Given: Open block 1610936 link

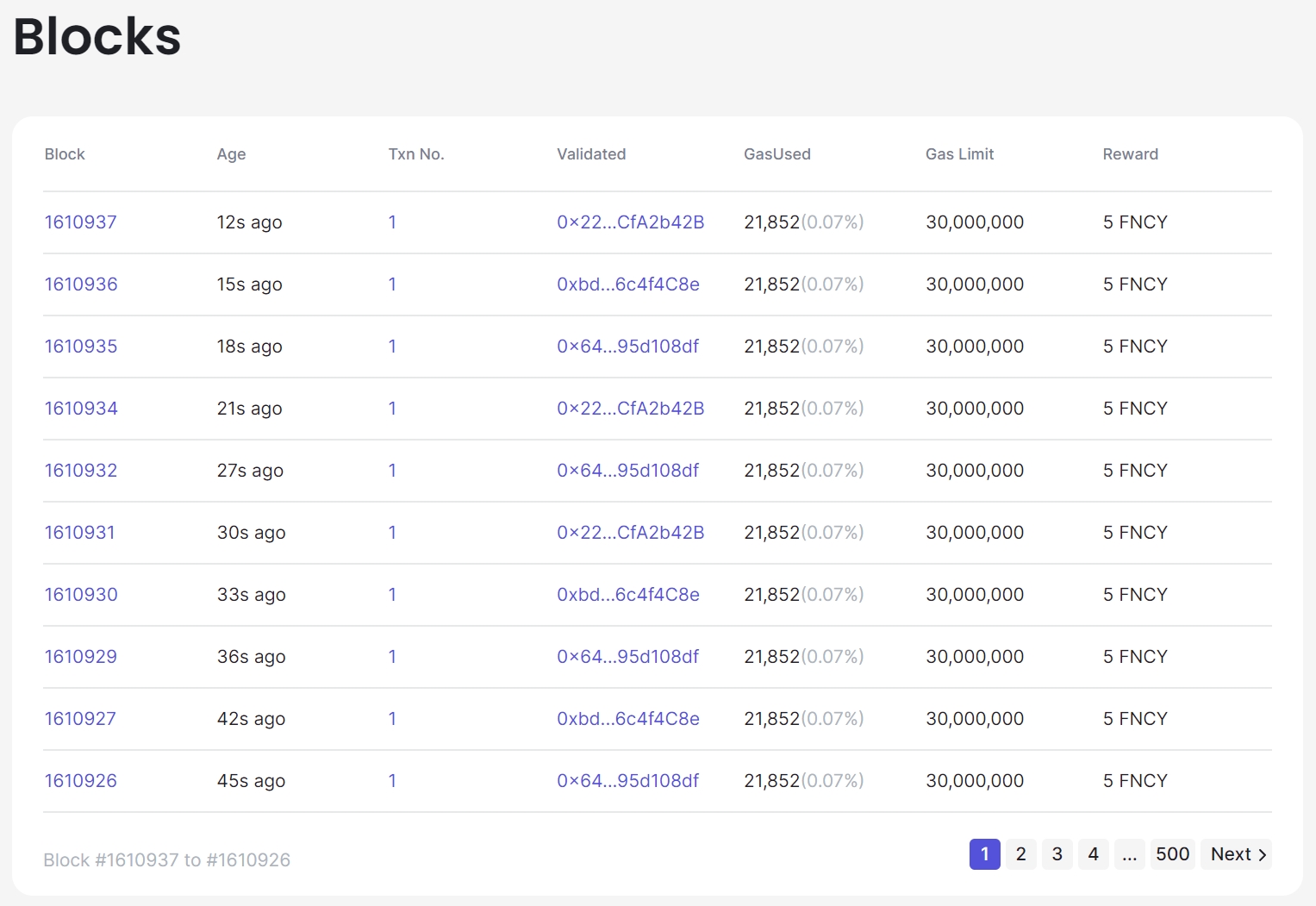Looking at the screenshot, I should (81, 284).
